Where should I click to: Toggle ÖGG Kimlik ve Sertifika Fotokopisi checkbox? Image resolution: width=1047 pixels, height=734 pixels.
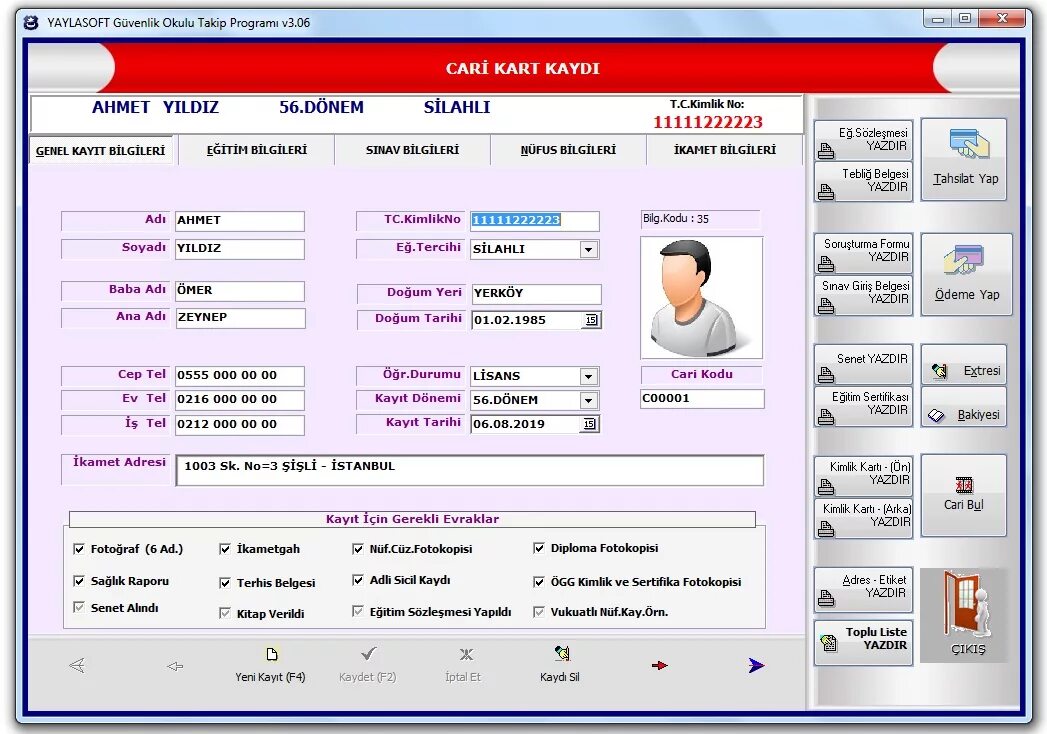539,582
